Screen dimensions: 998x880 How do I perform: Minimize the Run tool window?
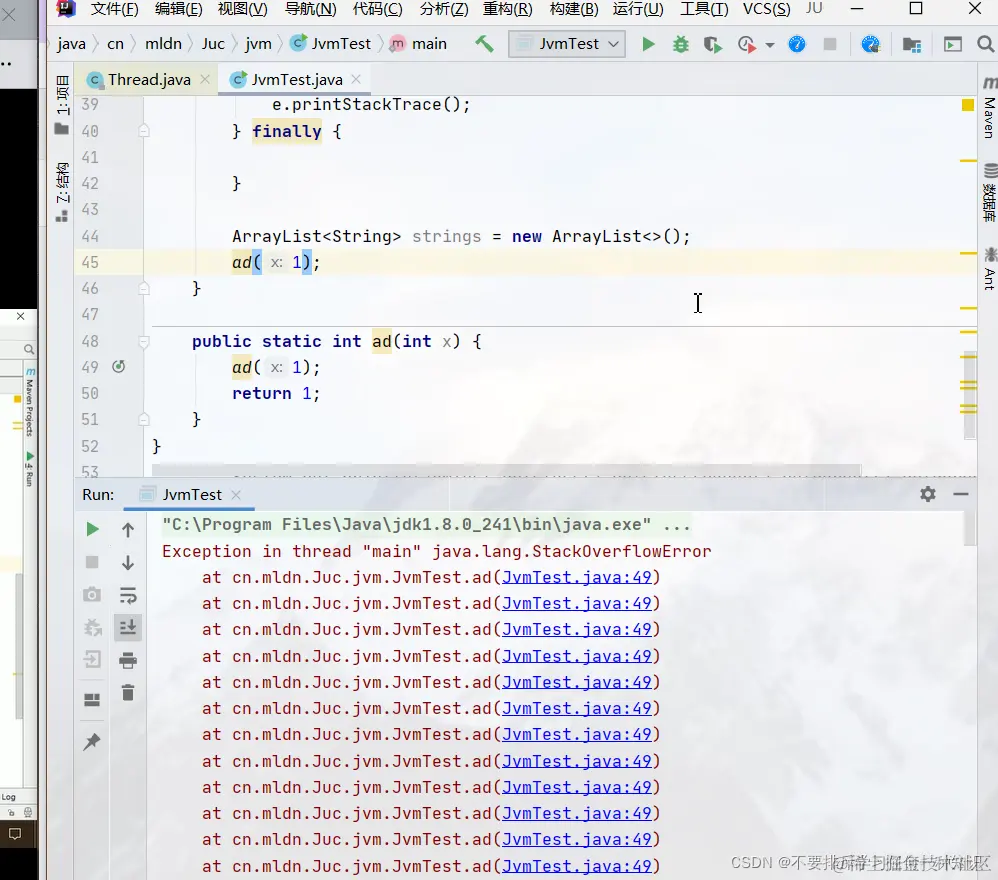tap(961, 494)
